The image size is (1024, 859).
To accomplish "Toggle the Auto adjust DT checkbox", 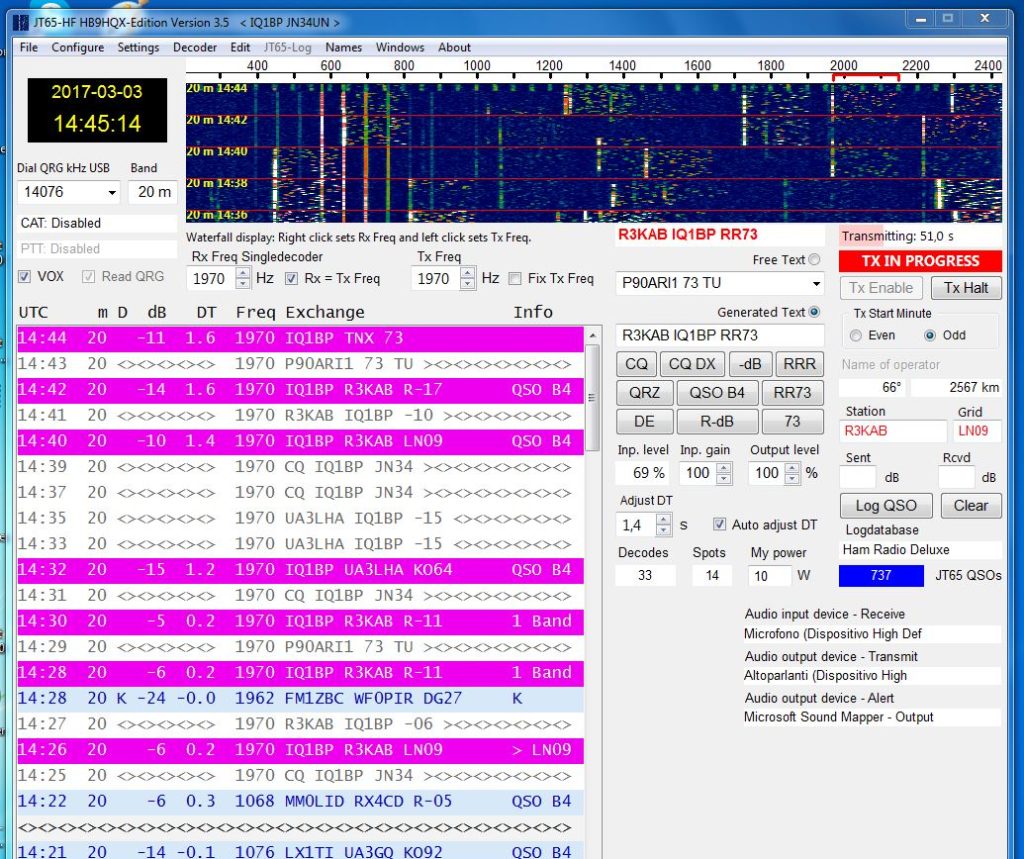I will [x=720, y=525].
